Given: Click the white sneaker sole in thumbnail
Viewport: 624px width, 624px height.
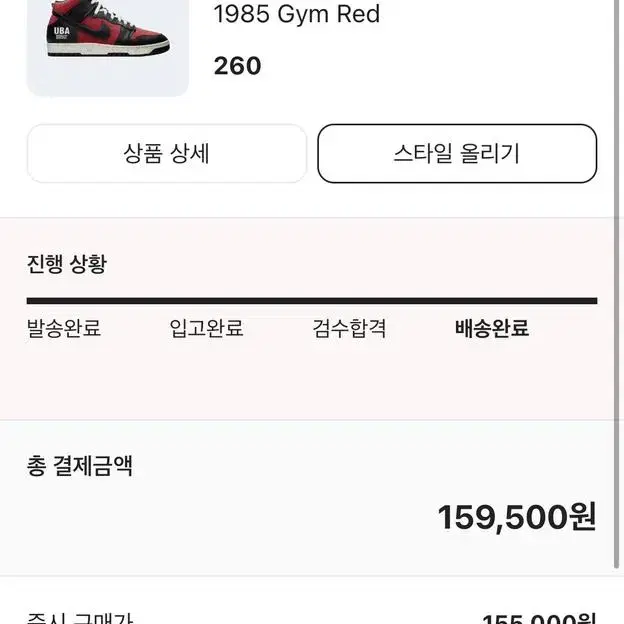Looking at the screenshot, I should point(108,49).
